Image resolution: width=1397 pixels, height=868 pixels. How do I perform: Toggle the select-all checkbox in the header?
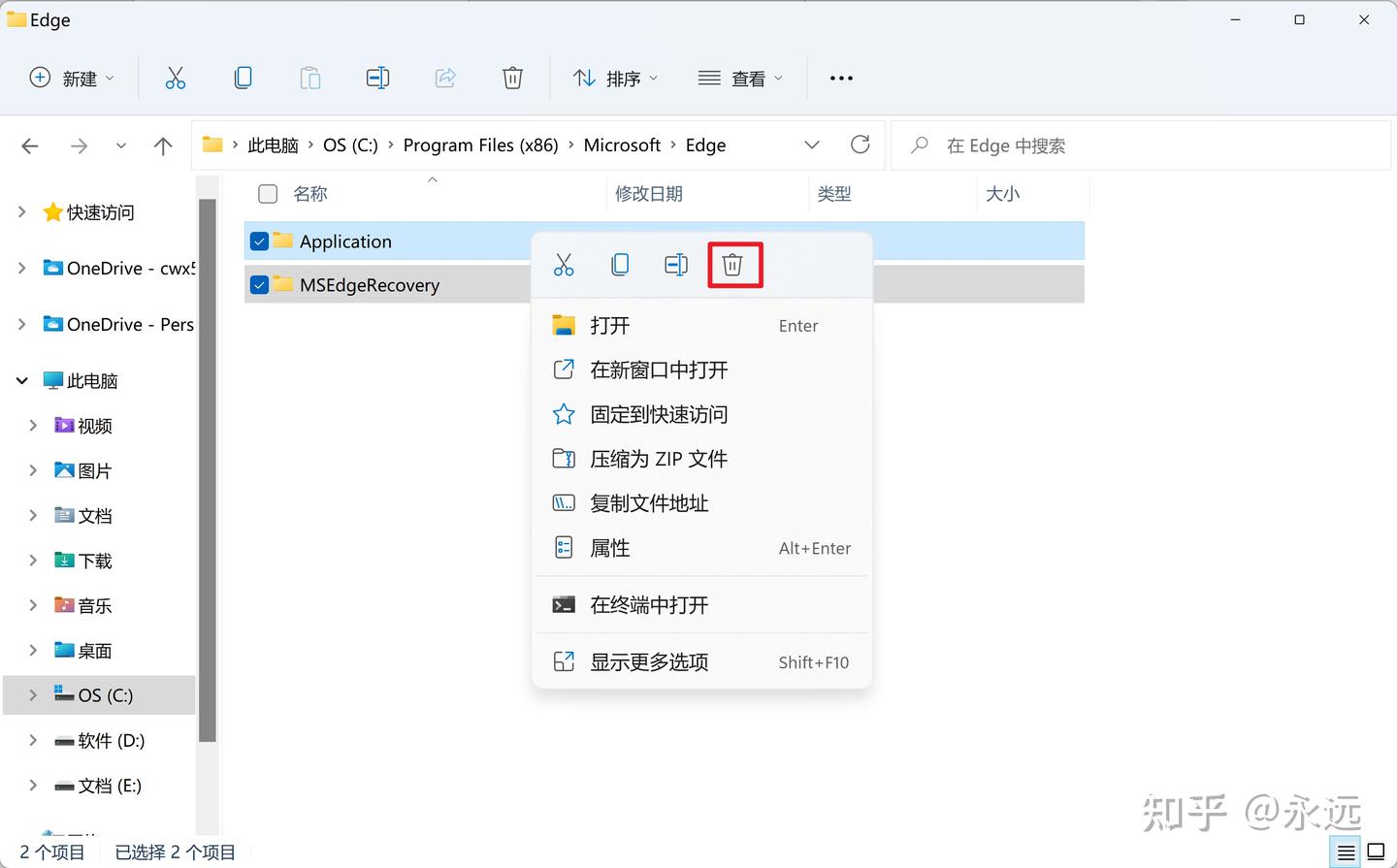[x=267, y=193]
